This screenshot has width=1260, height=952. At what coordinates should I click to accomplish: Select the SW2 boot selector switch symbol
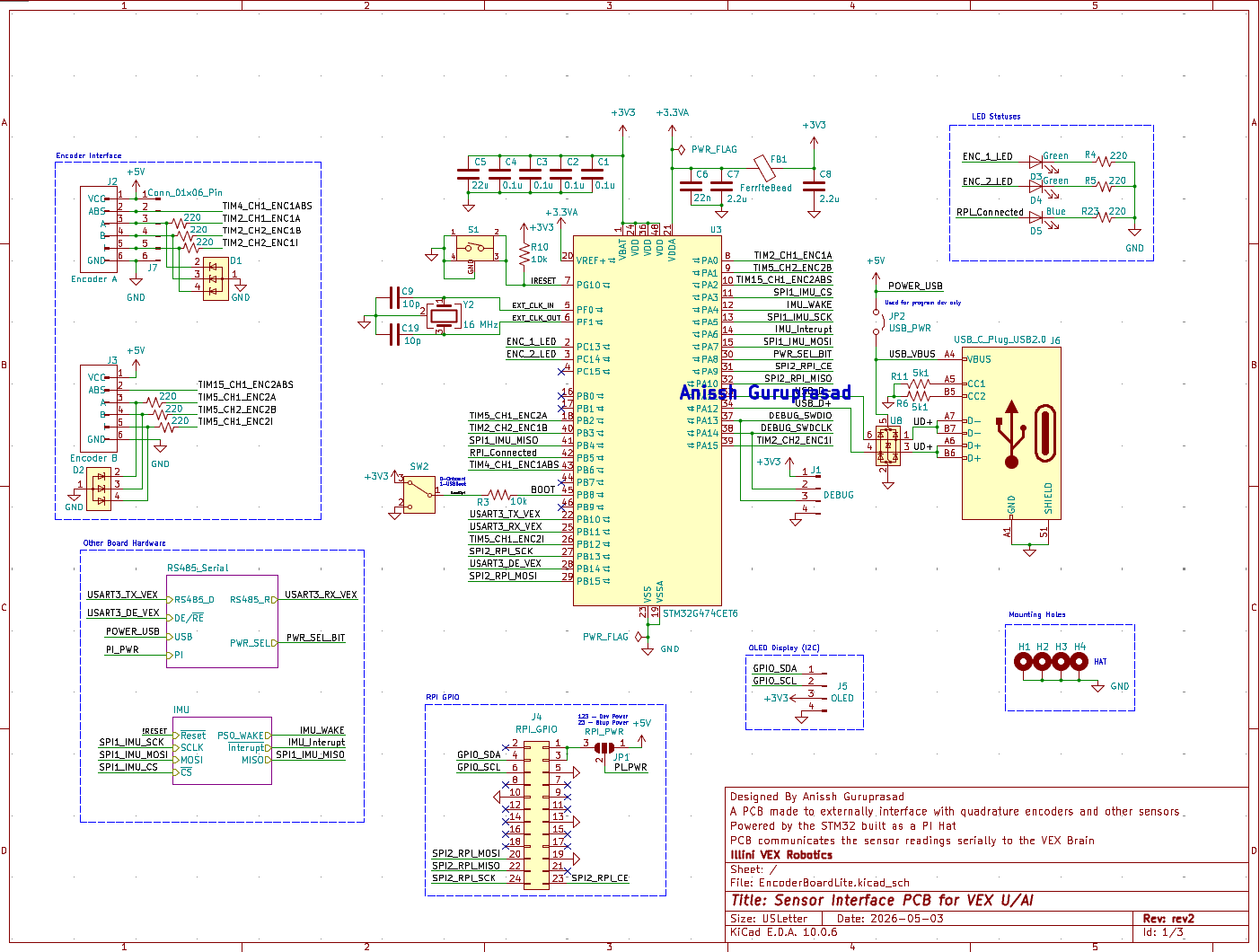419,494
